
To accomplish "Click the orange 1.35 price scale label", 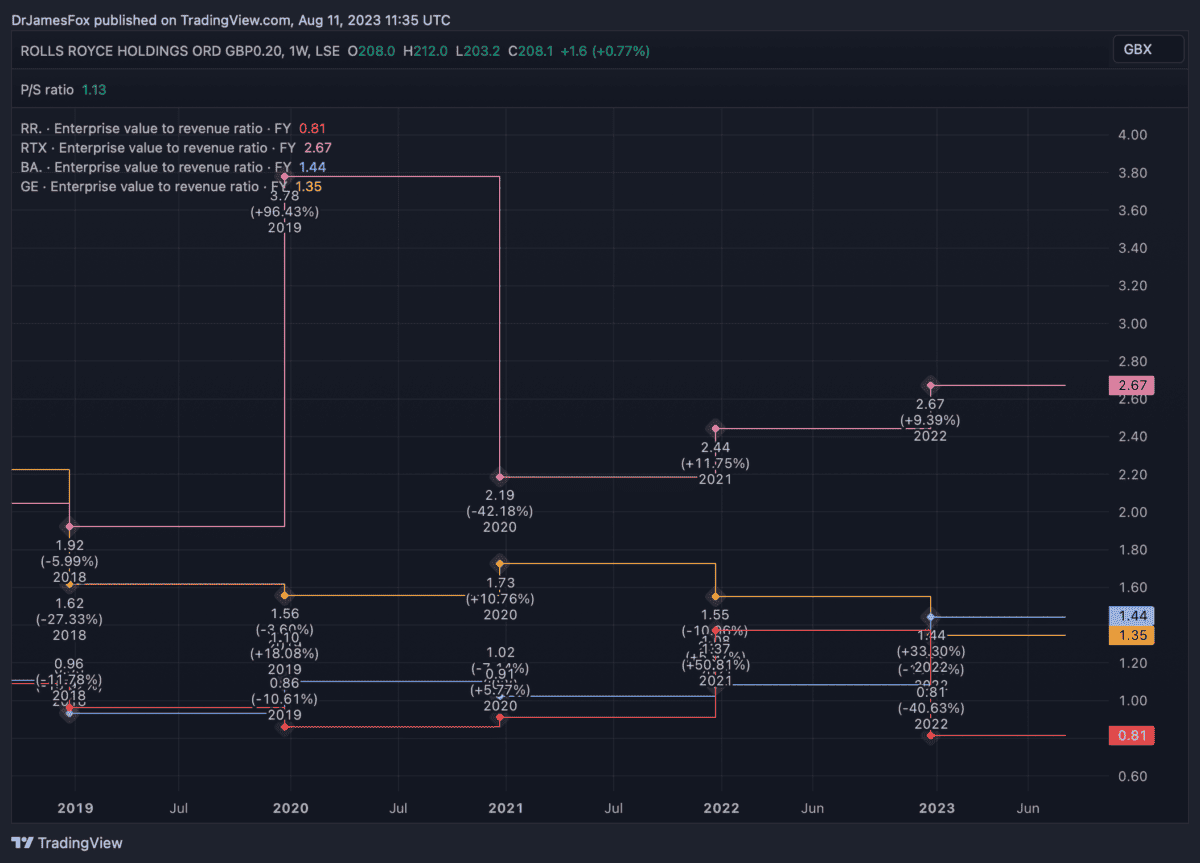I will click(x=1132, y=635).
